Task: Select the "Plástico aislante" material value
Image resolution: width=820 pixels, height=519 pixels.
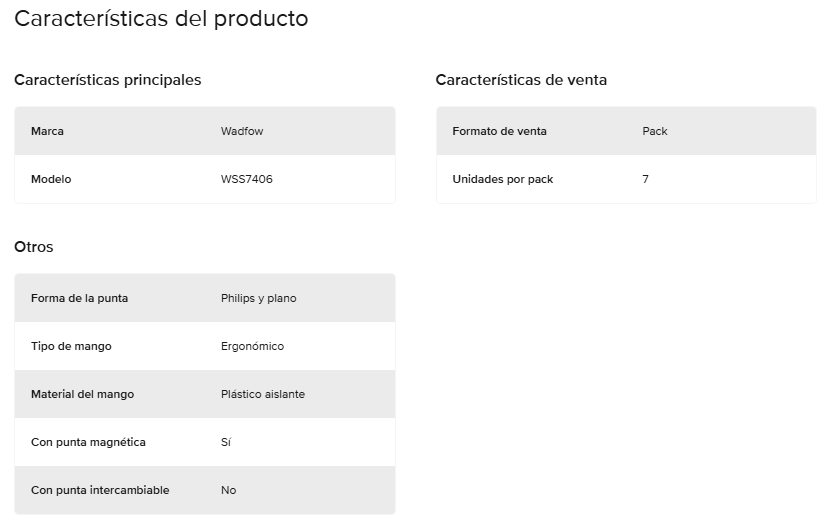Action: click(x=263, y=394)
